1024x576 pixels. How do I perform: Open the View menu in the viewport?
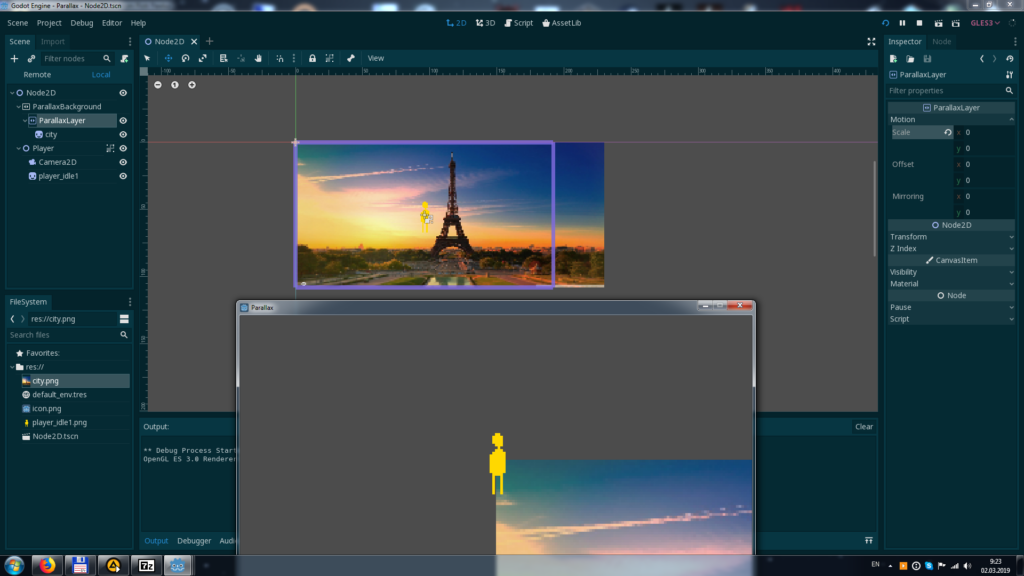376,58
